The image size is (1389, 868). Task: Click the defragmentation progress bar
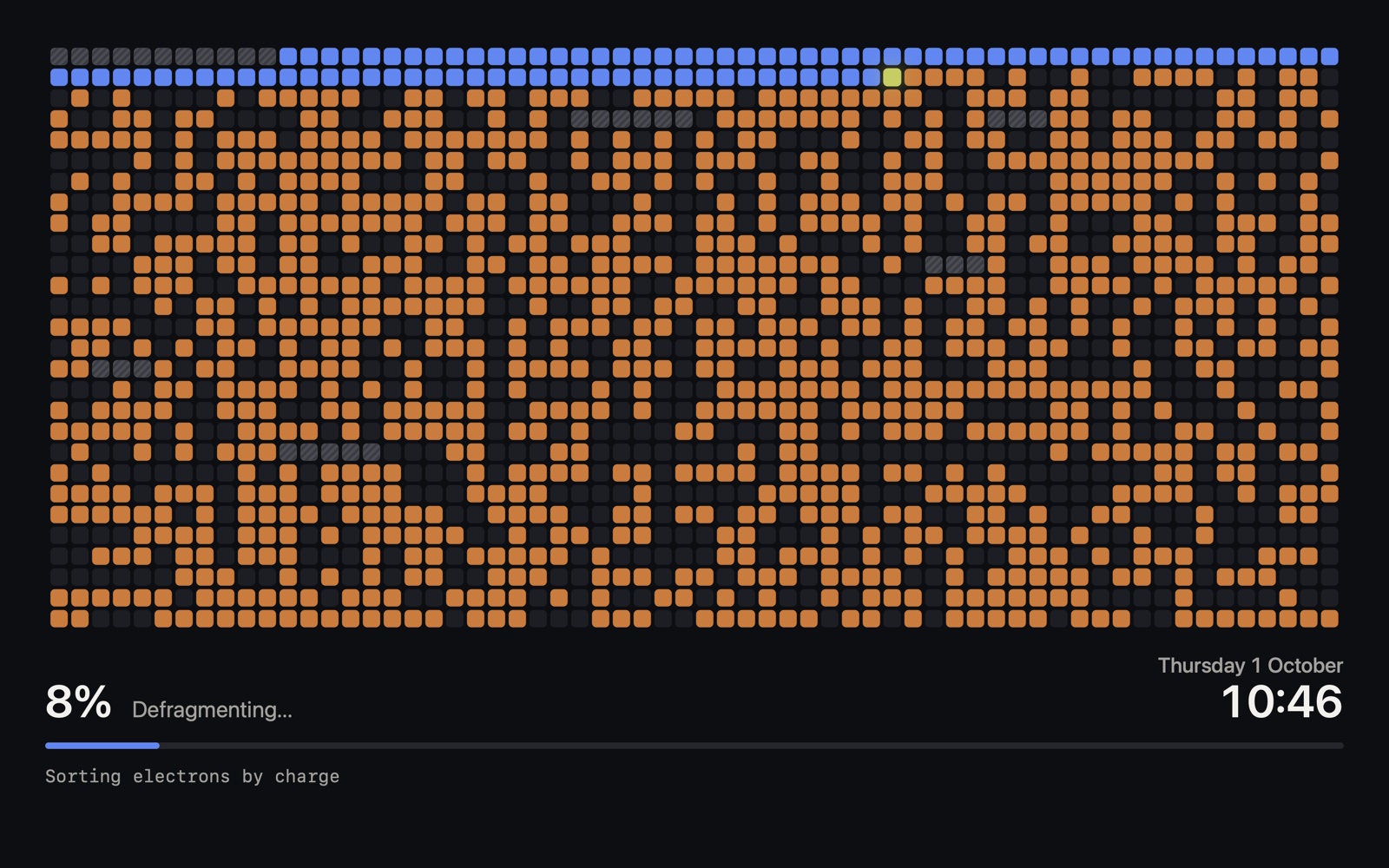click(x=694, y=746)
